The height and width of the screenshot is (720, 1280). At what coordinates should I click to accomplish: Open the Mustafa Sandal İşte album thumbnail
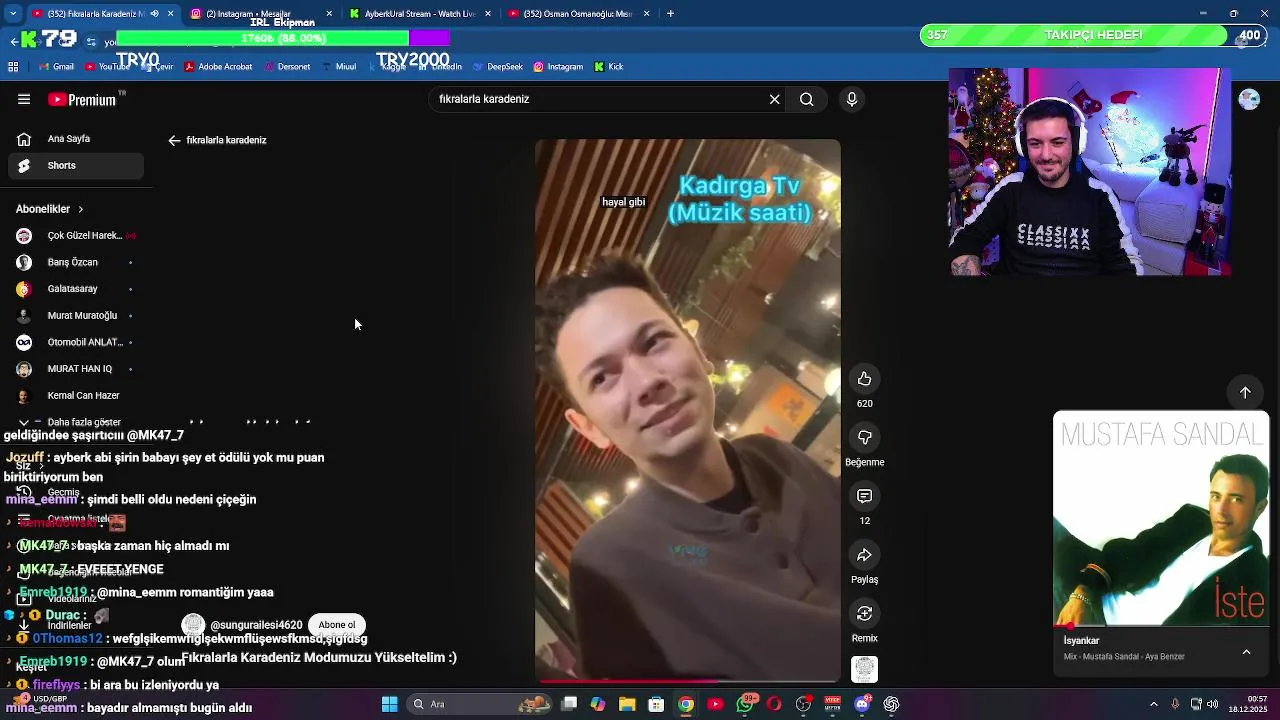click(1161, 518)
